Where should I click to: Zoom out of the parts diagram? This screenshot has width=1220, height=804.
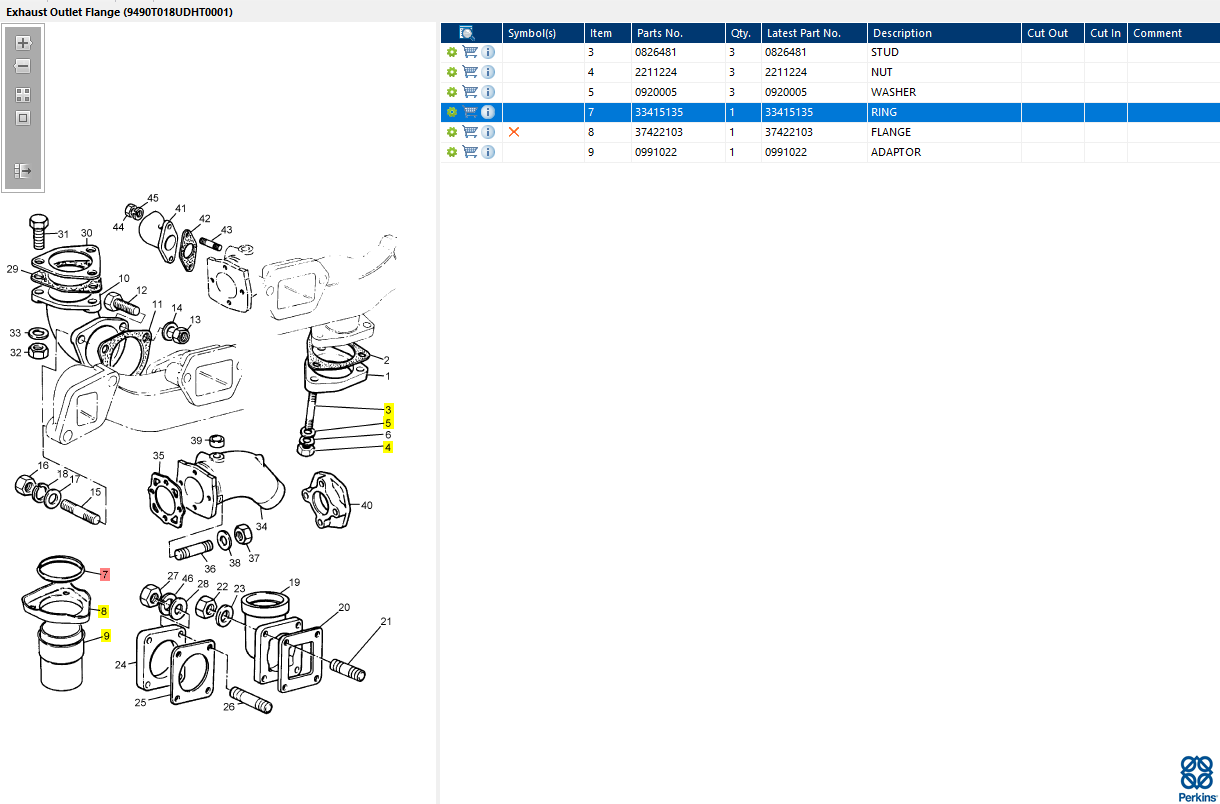point(23,66)
